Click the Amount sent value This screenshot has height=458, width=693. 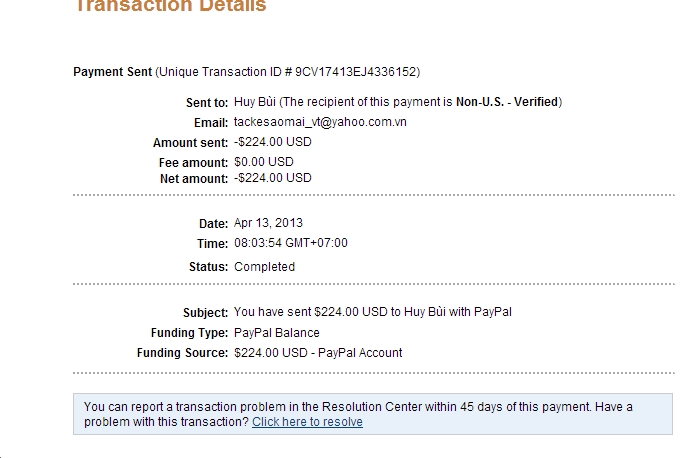[x=272, y=142]
